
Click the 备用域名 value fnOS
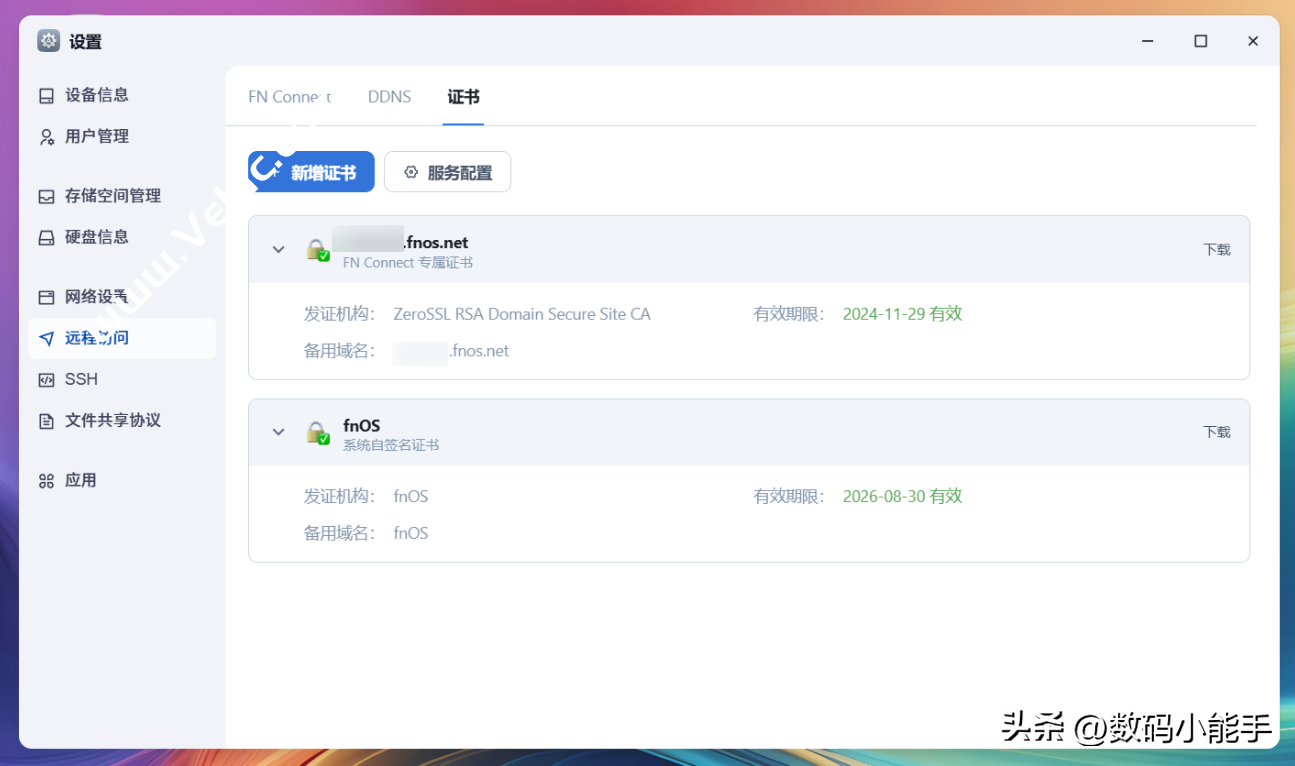[411, 533]
